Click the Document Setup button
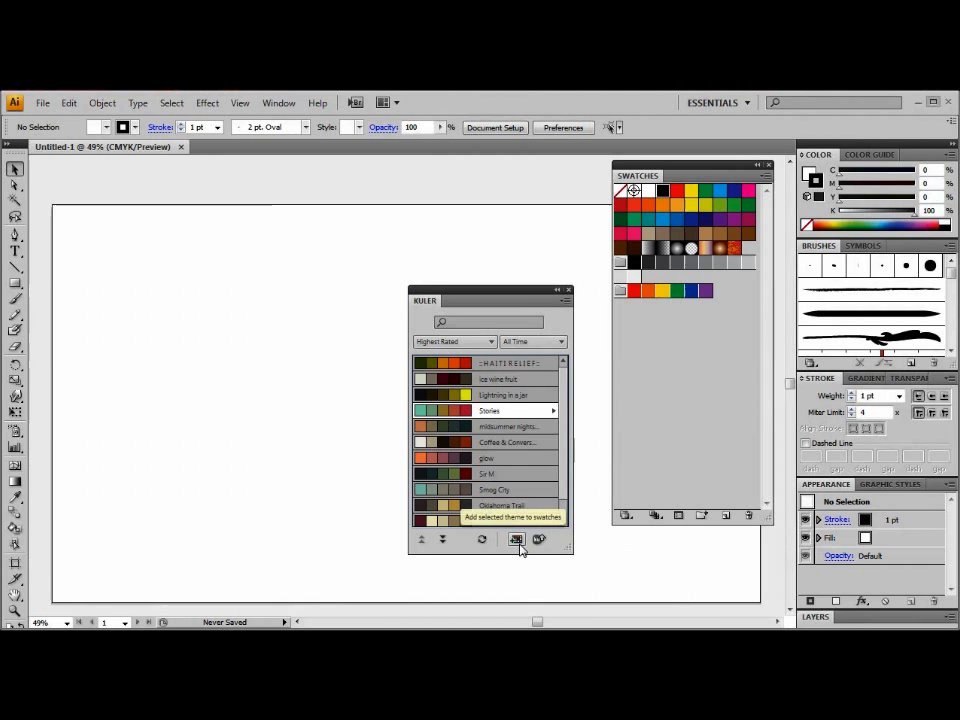Image resolution: width=960 pixels, height=720 pixels. [x=495, y=127]
